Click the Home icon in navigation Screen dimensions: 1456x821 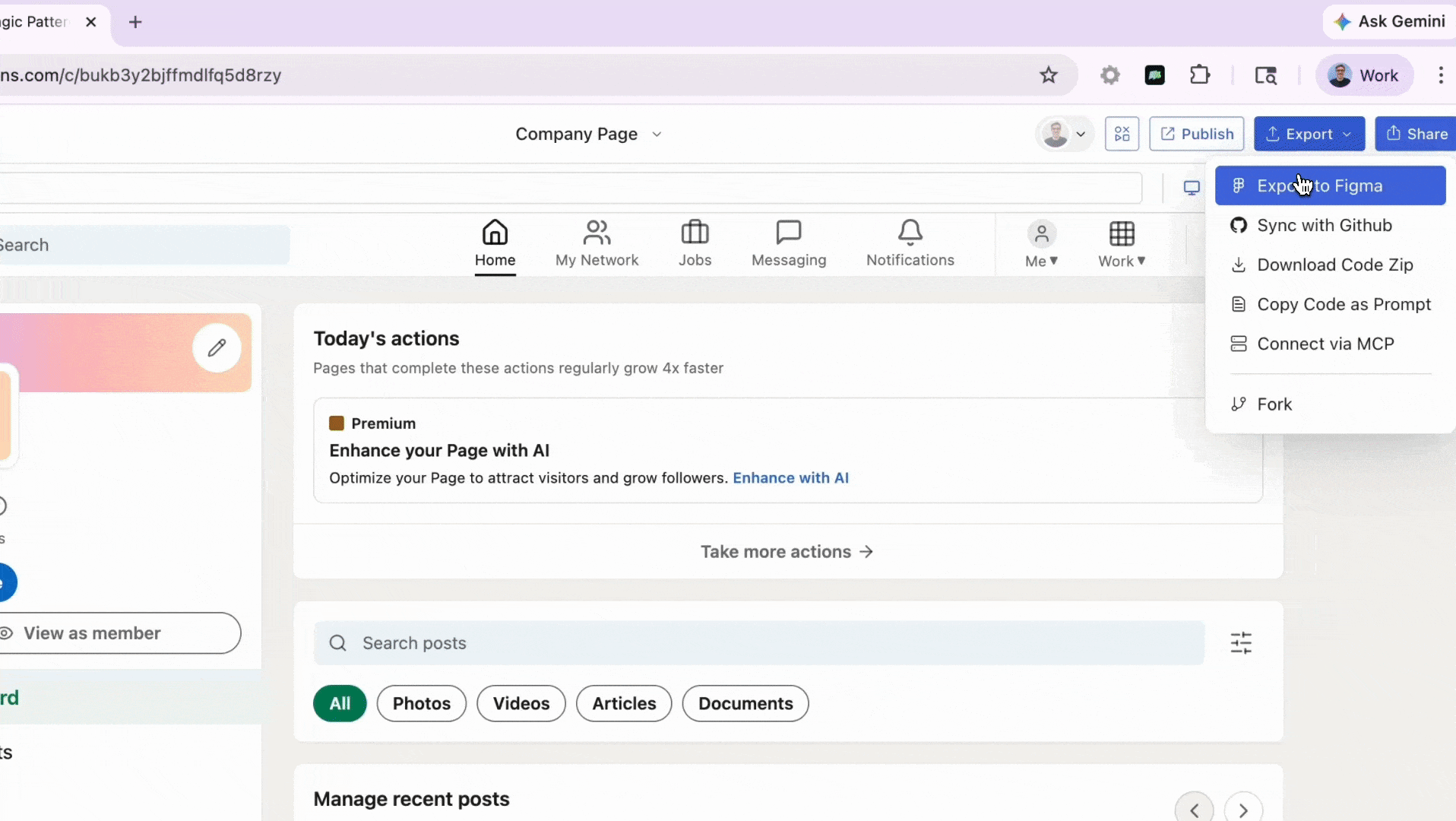(495, 233)
